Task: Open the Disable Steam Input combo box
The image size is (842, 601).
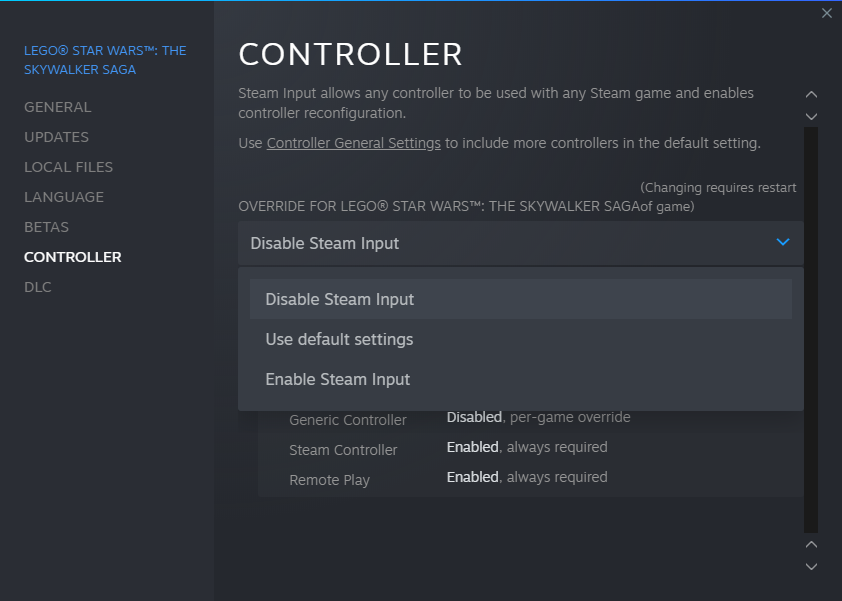Action: point(520,243)
